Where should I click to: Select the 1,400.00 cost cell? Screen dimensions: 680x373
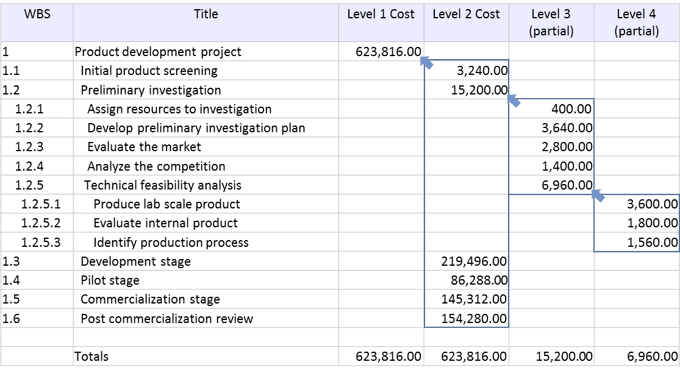click(551, 166)
